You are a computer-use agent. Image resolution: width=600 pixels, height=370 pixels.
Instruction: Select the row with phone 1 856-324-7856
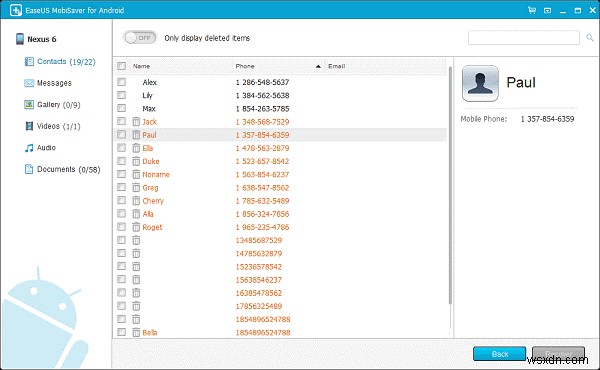[x=280, y=214]
